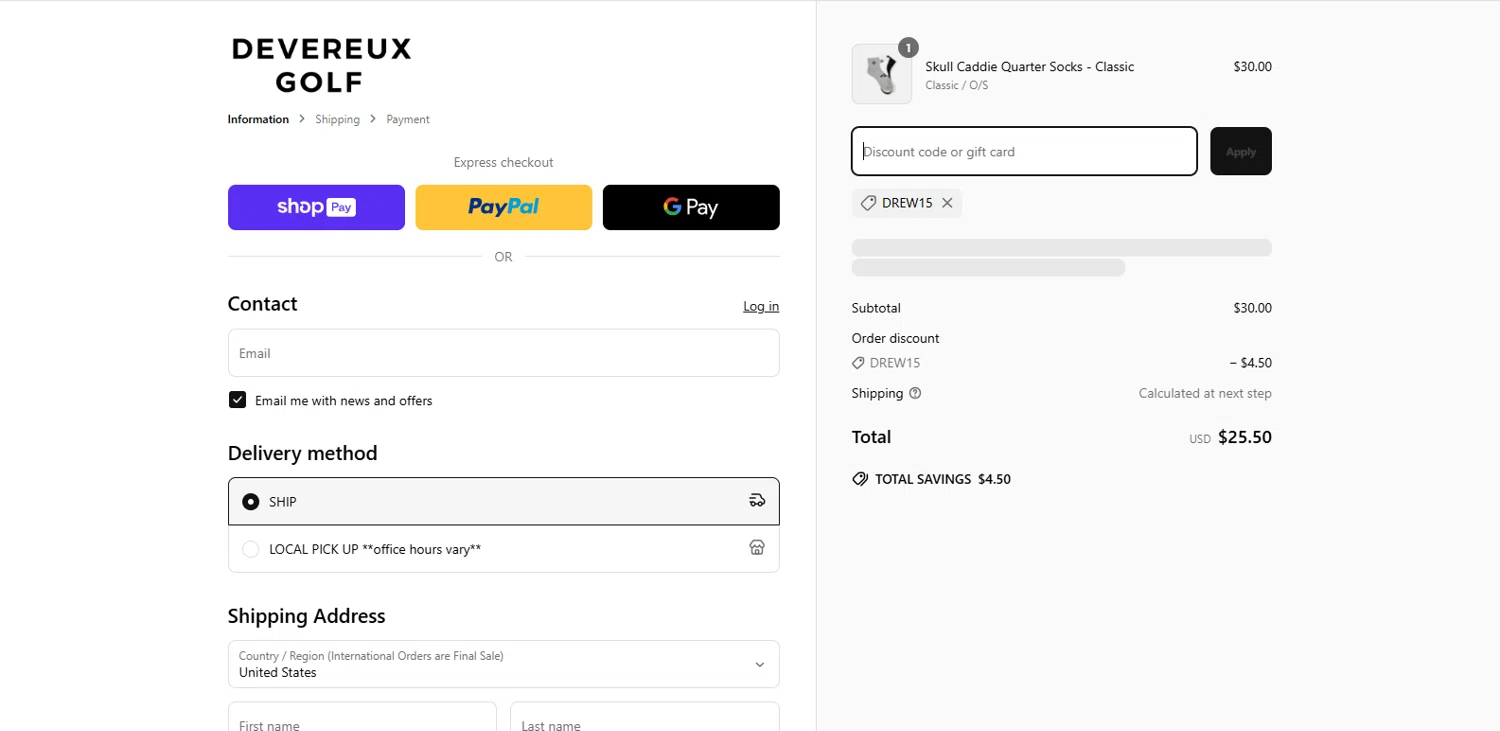Click the 'Delivery method' heading
The height and width of the screenshot is (731, 1500).
pos(302,453)
